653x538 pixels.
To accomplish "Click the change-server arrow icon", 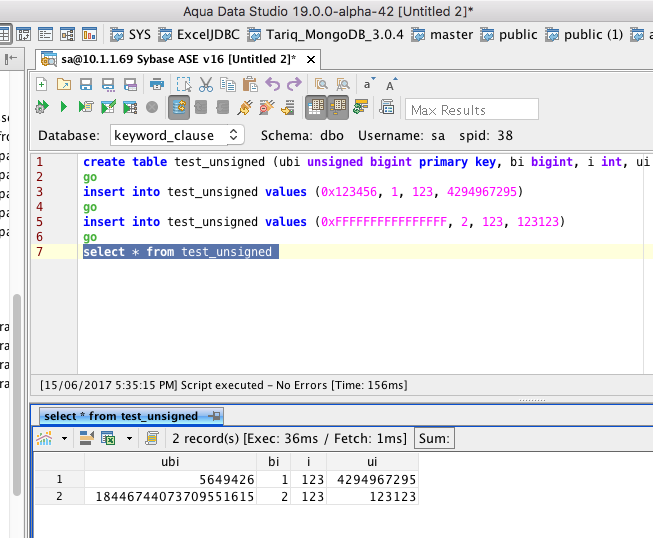I will tap(288, 107).
